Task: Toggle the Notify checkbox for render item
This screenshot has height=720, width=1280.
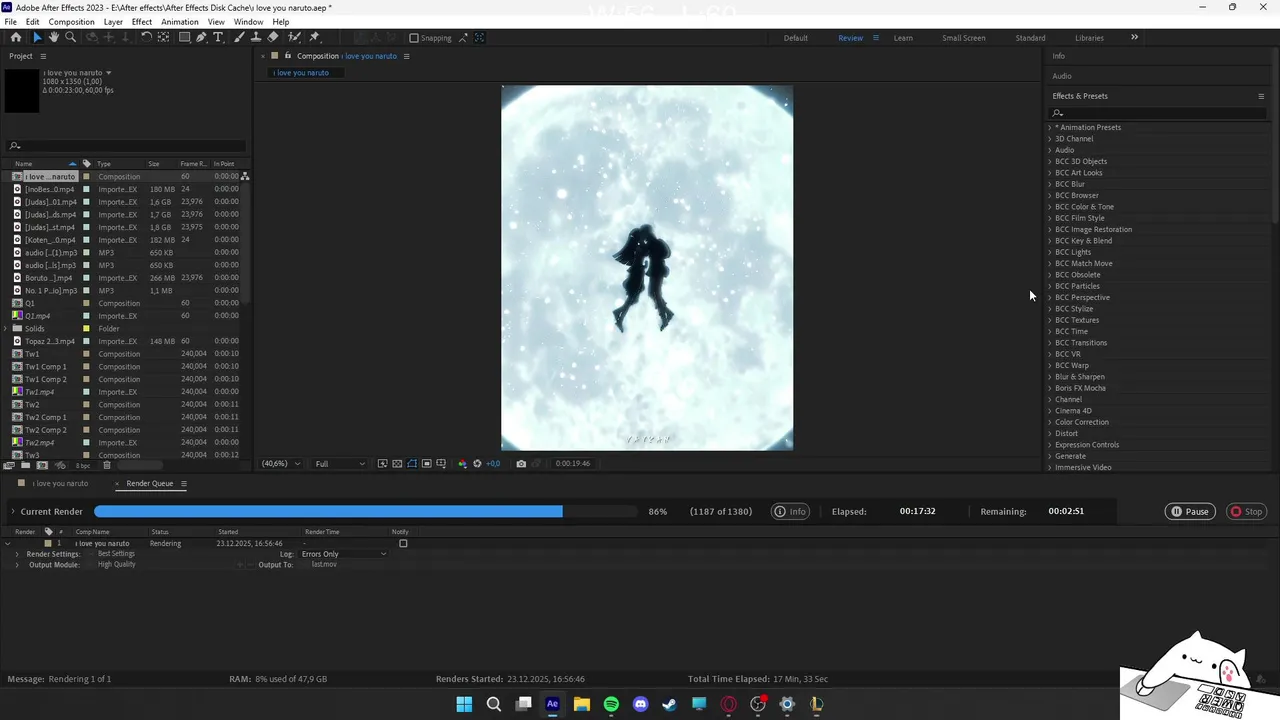Action: 403,543
